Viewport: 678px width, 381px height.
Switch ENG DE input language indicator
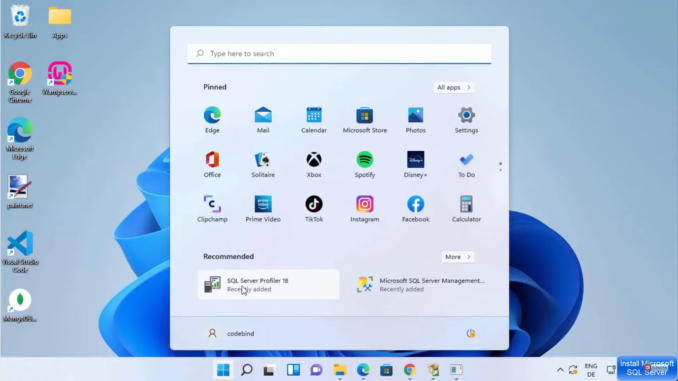pos(591,370)
